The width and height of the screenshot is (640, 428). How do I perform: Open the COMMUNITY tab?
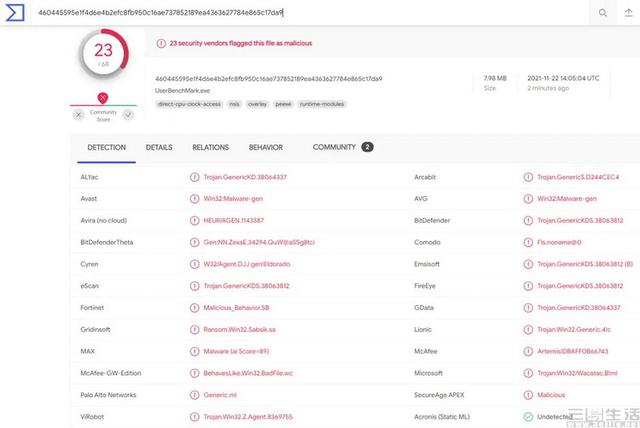click(x=334, y=147)
